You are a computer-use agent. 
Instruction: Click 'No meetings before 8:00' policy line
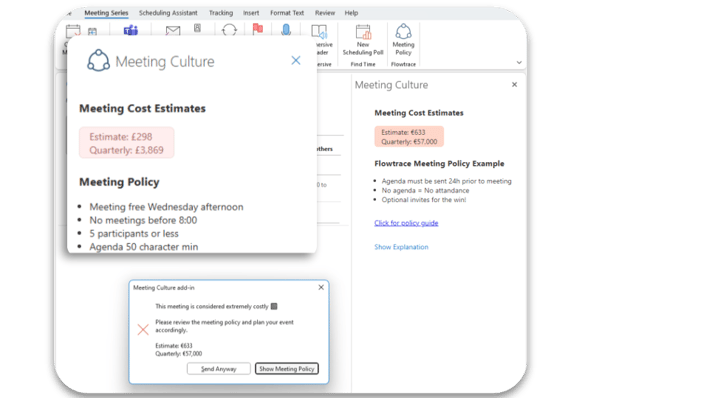(143, 220)
